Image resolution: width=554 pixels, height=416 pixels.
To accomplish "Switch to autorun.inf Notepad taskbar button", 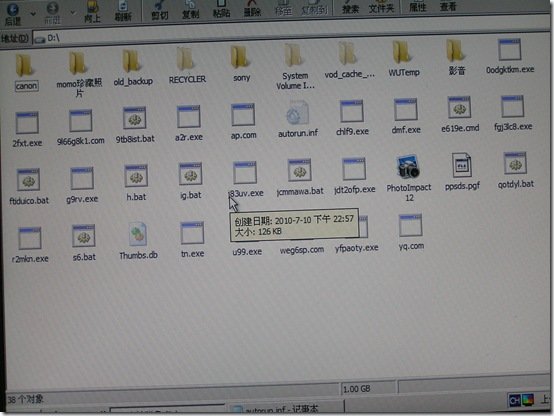I will (285, 409).
